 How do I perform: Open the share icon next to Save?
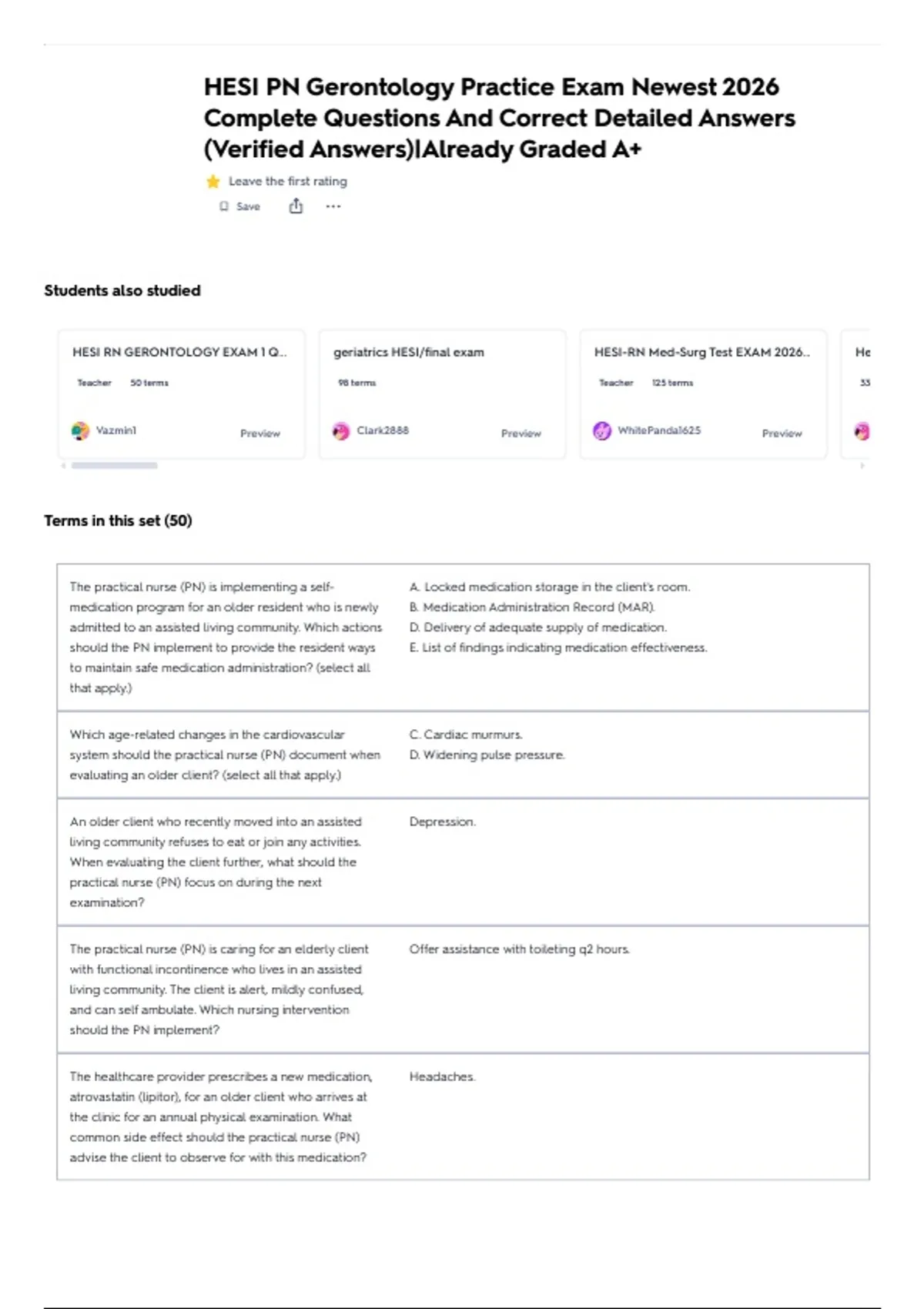point(296,206)
